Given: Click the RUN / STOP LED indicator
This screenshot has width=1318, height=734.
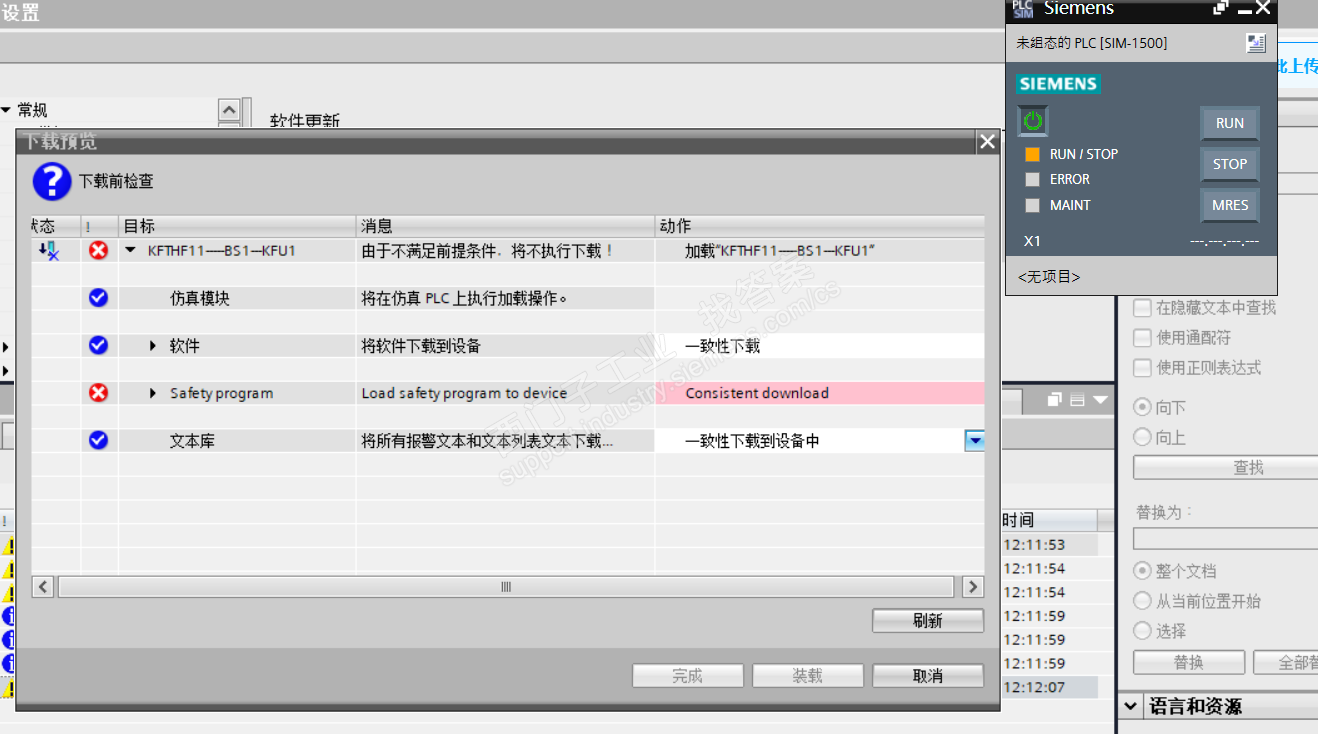Looking at the screenshot, I should pyautogui.click(x=1033, y=154).
